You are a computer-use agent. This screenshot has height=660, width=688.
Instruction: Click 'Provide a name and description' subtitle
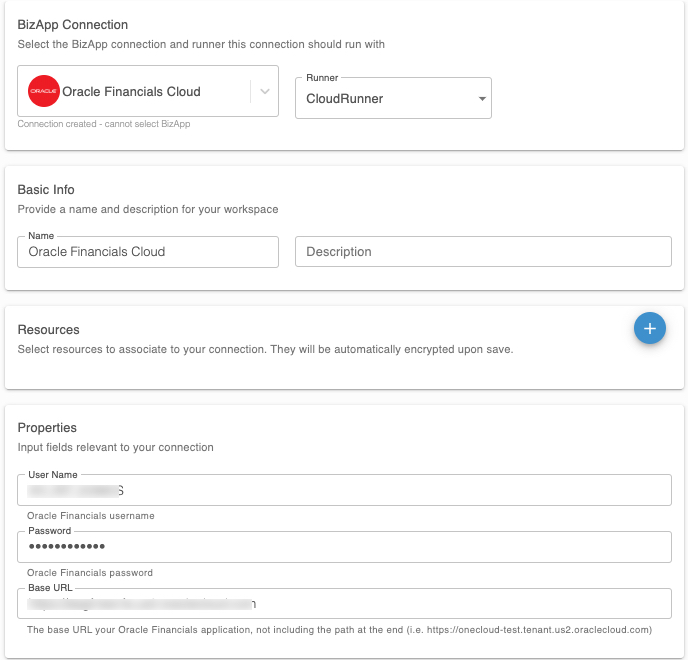pyautogui.click(x=148, y=209)
